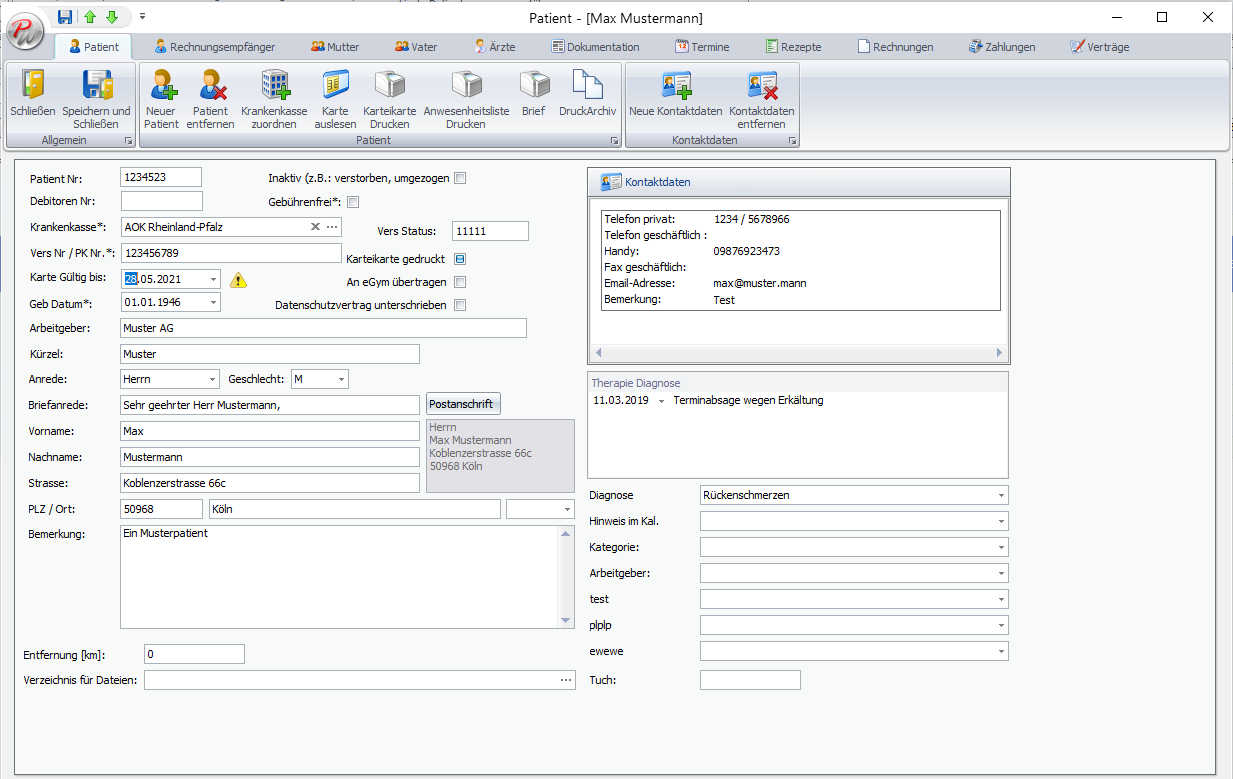
Task: Remove contact data via Kontaktdaten entfernen
Action: (x=761, y=97)
